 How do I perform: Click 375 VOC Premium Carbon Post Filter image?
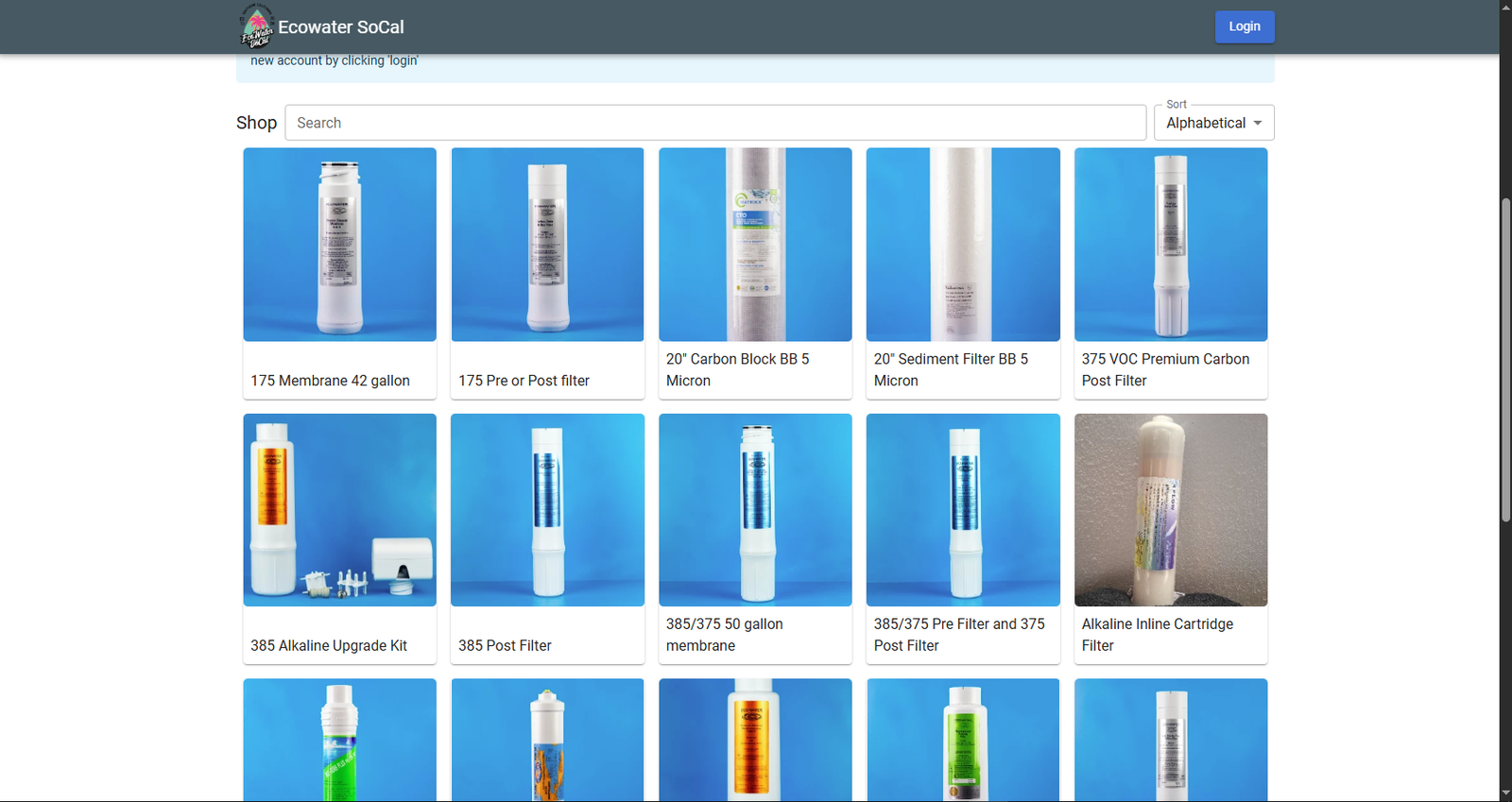1171,244
